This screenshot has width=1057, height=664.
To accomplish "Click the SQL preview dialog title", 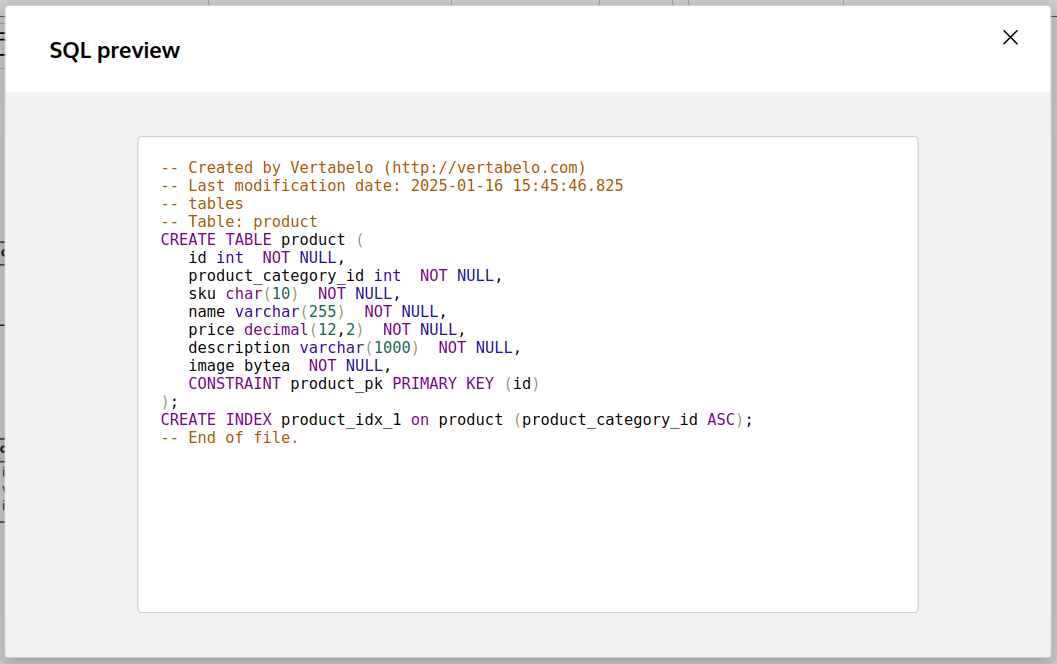I will click(115, 51).
